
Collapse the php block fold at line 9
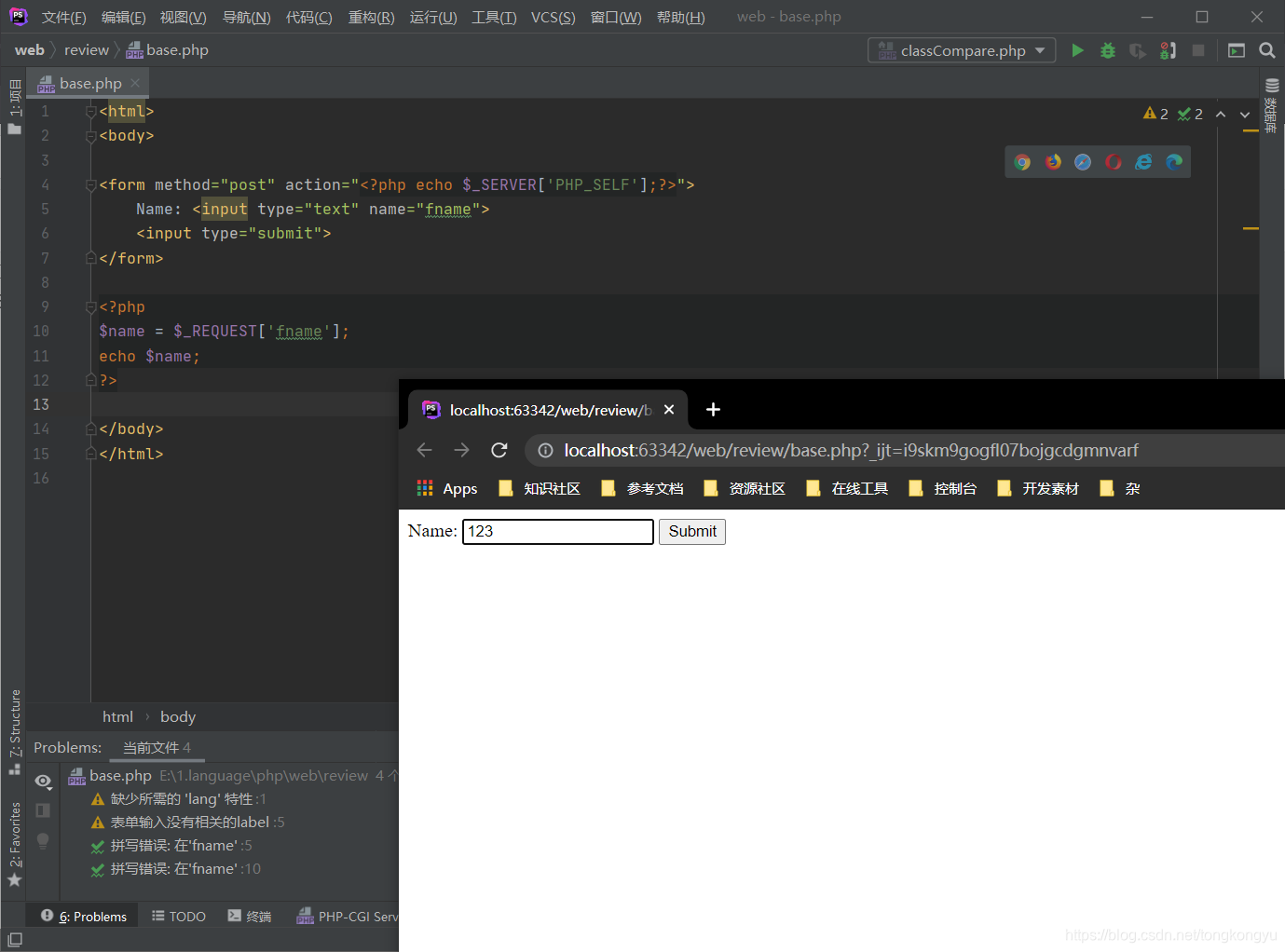point(91,306)
